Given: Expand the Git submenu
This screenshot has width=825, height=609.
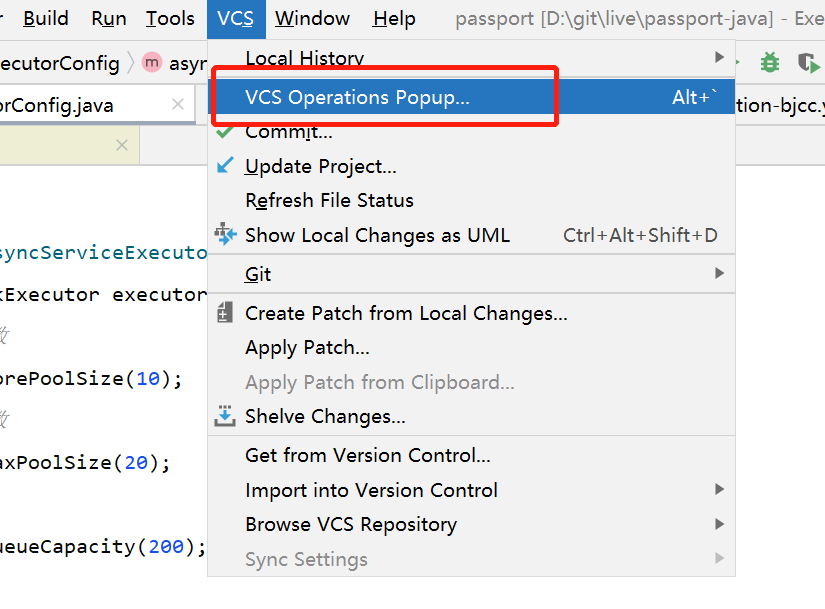Looking at the screenshot, I should (x=719, y=274).
